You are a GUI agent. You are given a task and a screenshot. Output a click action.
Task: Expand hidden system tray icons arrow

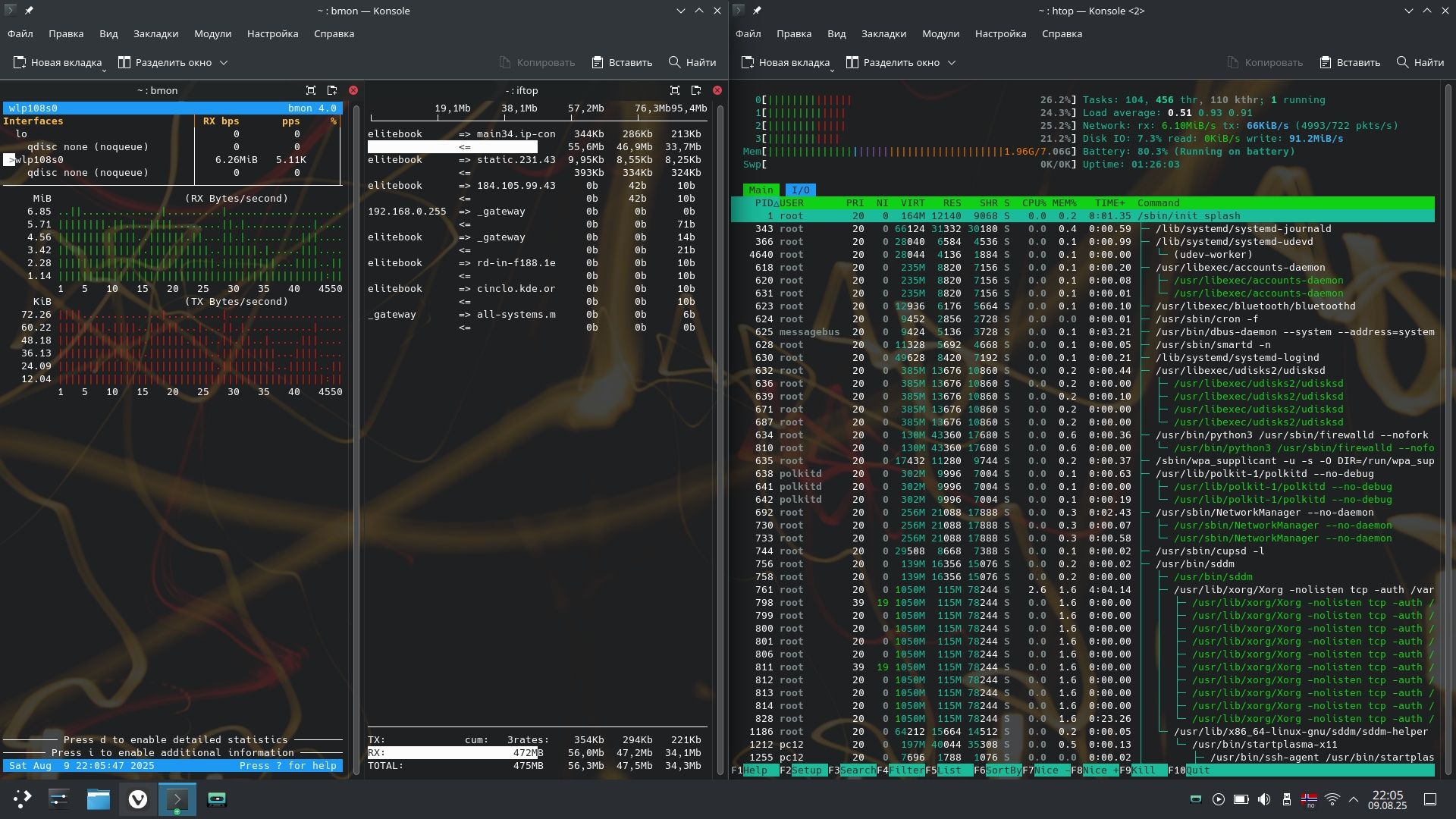click(1354, 799)
